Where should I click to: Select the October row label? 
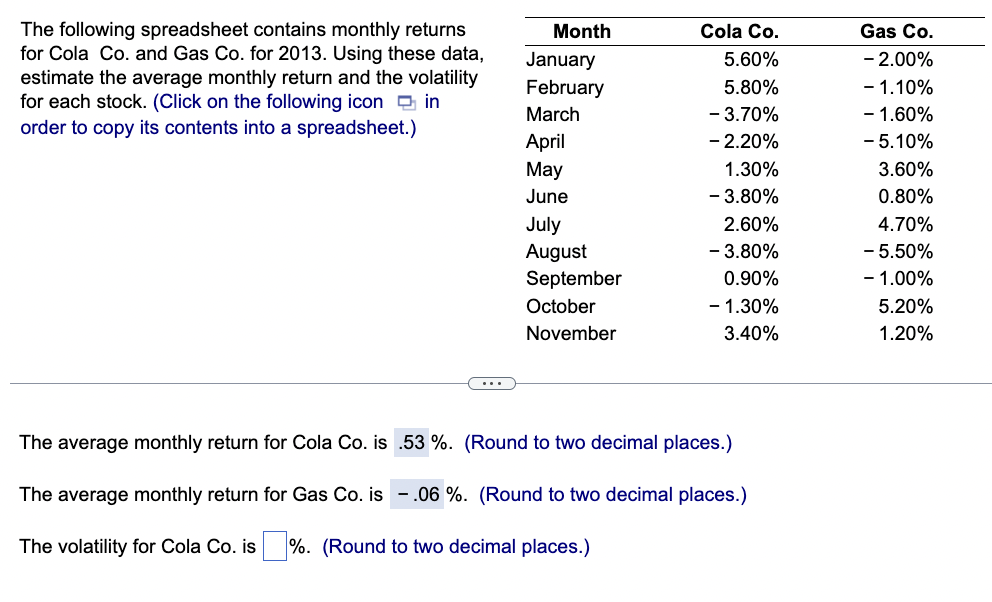coord(560,306)
